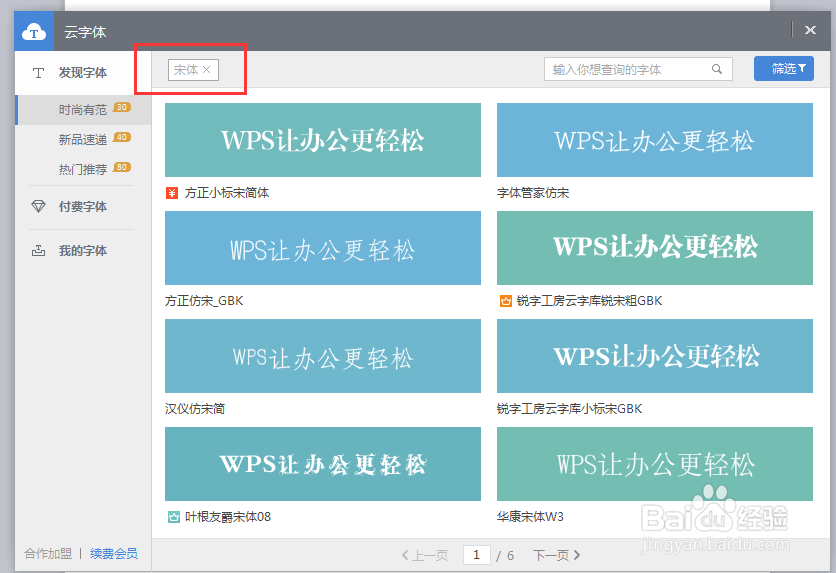836x573 pixels.
Task: Click the T icon for 发现字体
Action: pyautogui.click(x=38, y=72)
